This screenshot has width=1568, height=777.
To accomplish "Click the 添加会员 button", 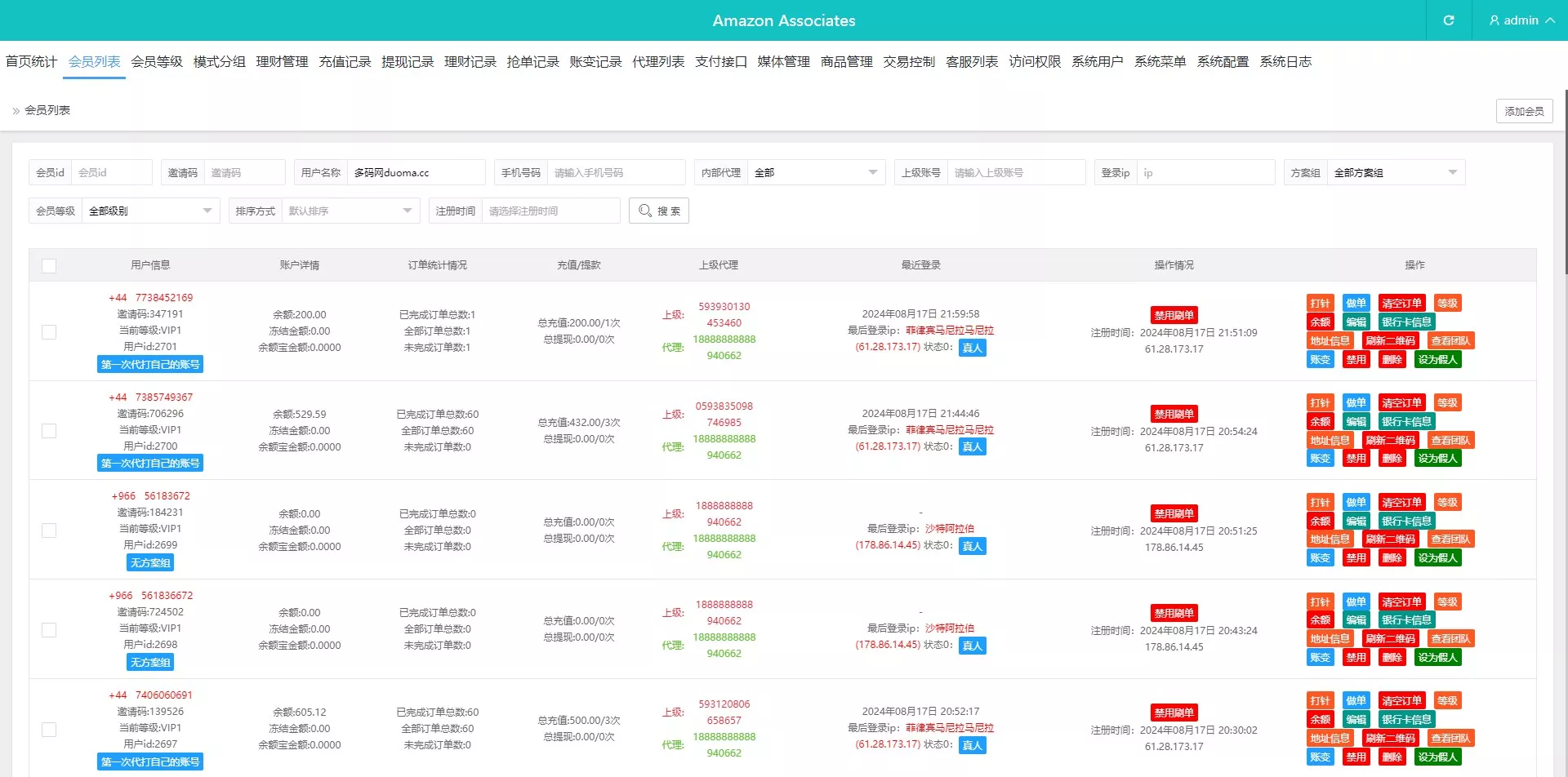I will pos(1524,111).
